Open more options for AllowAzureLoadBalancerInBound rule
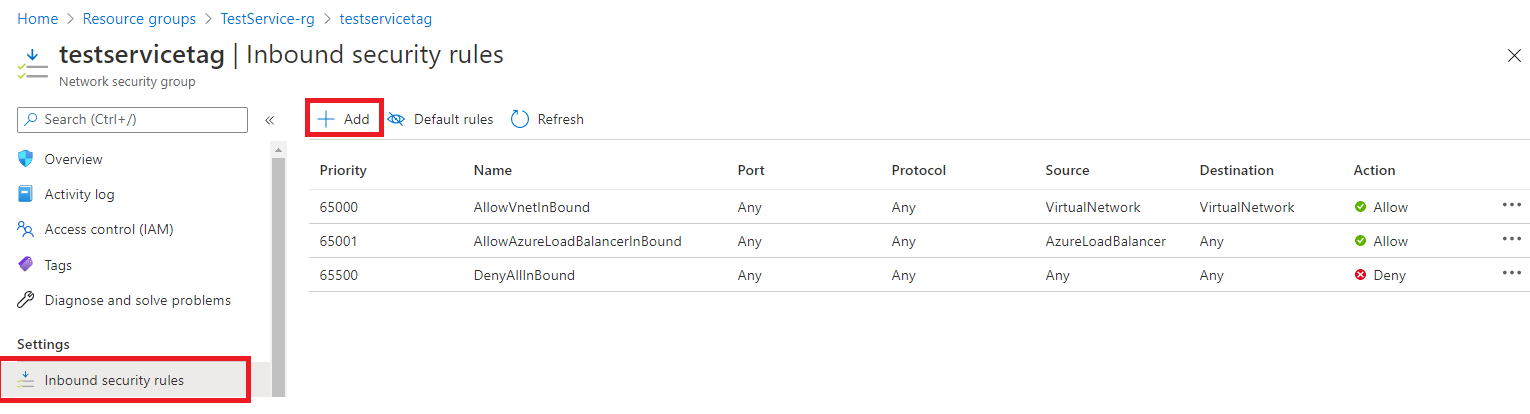Viewport: 1530px width, 414px height. (x=1511, y=239)
